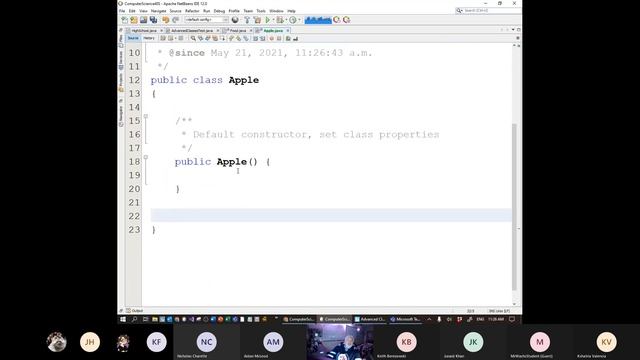Open the Refactor menu
Image resolution: width=640 pixels, height=360 pixels.
(192, 11)
